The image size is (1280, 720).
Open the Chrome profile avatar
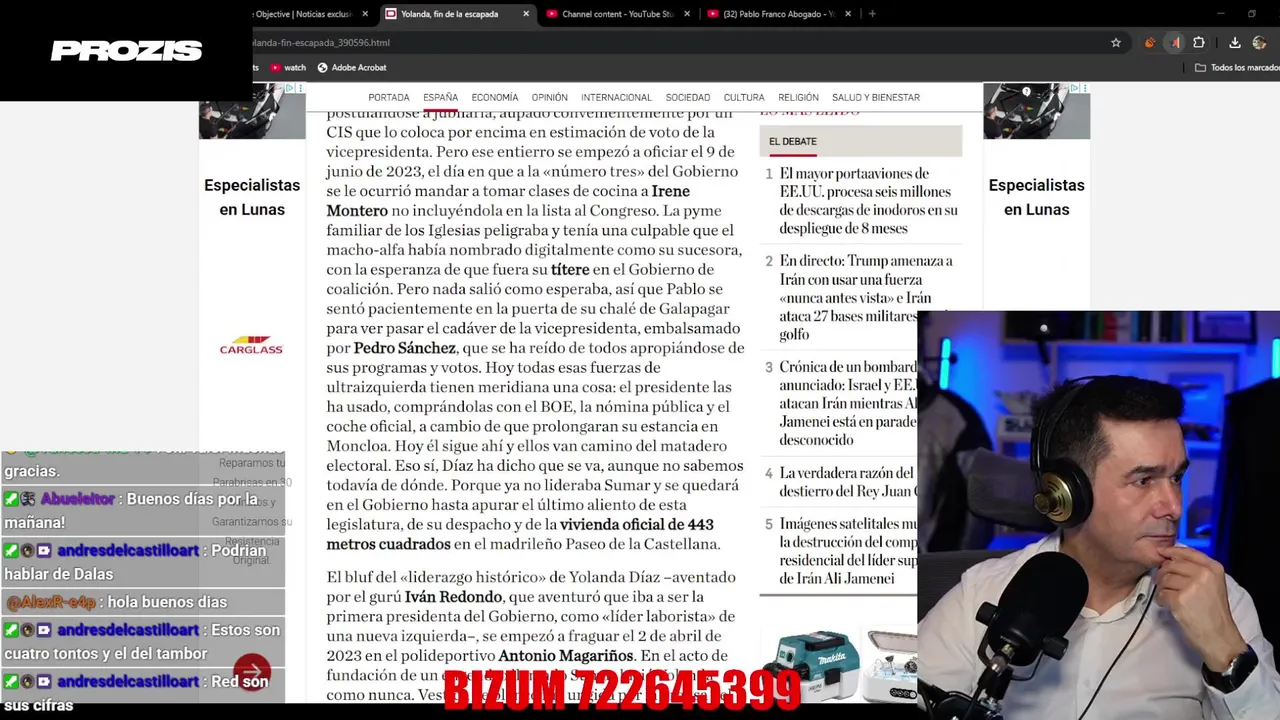1260,43
